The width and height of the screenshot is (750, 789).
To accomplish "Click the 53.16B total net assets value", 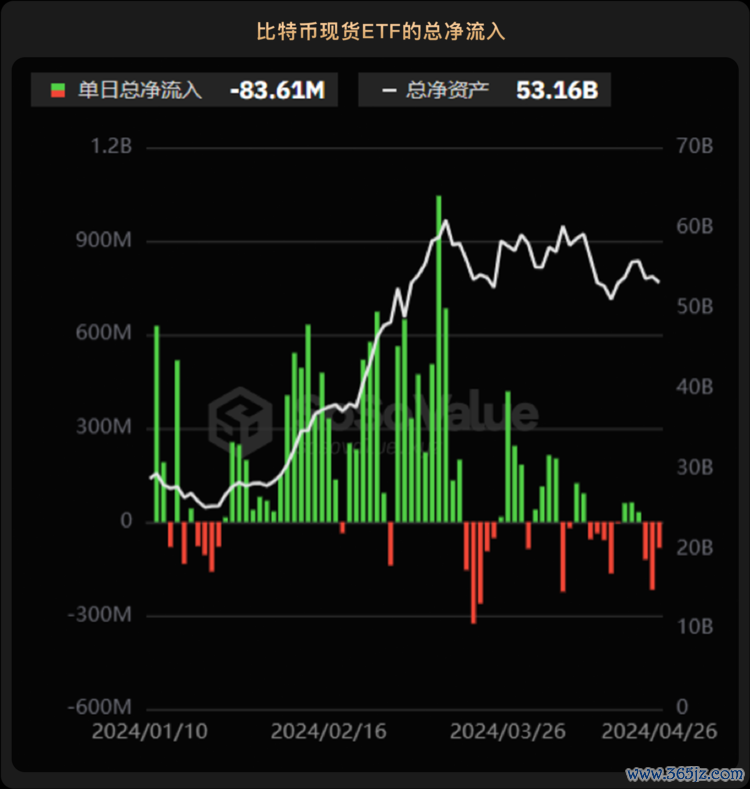I will 557,91.
